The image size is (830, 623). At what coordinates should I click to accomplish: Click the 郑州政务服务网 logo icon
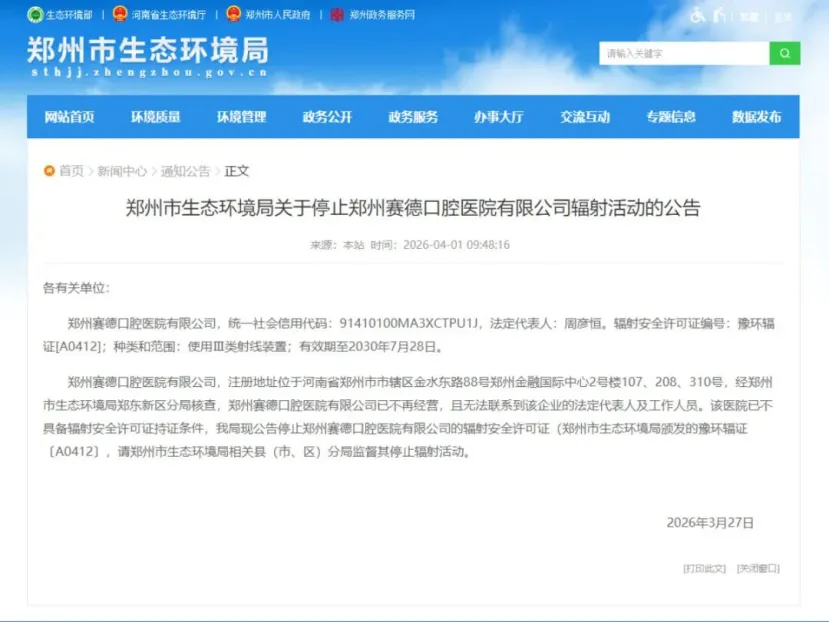click(337, 14)
